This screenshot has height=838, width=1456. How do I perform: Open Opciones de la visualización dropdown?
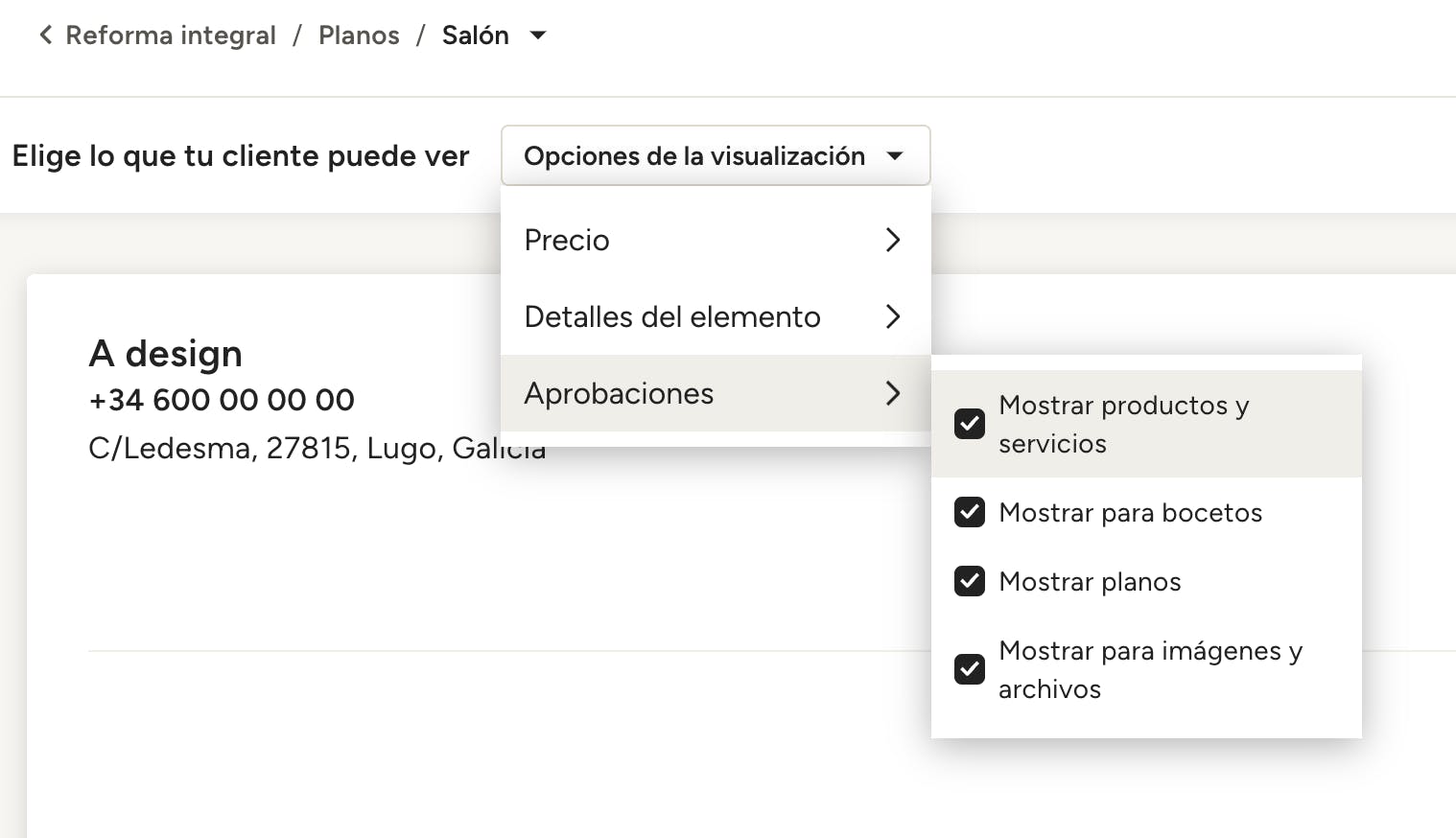pyautogui.click(x=694, y=155)
